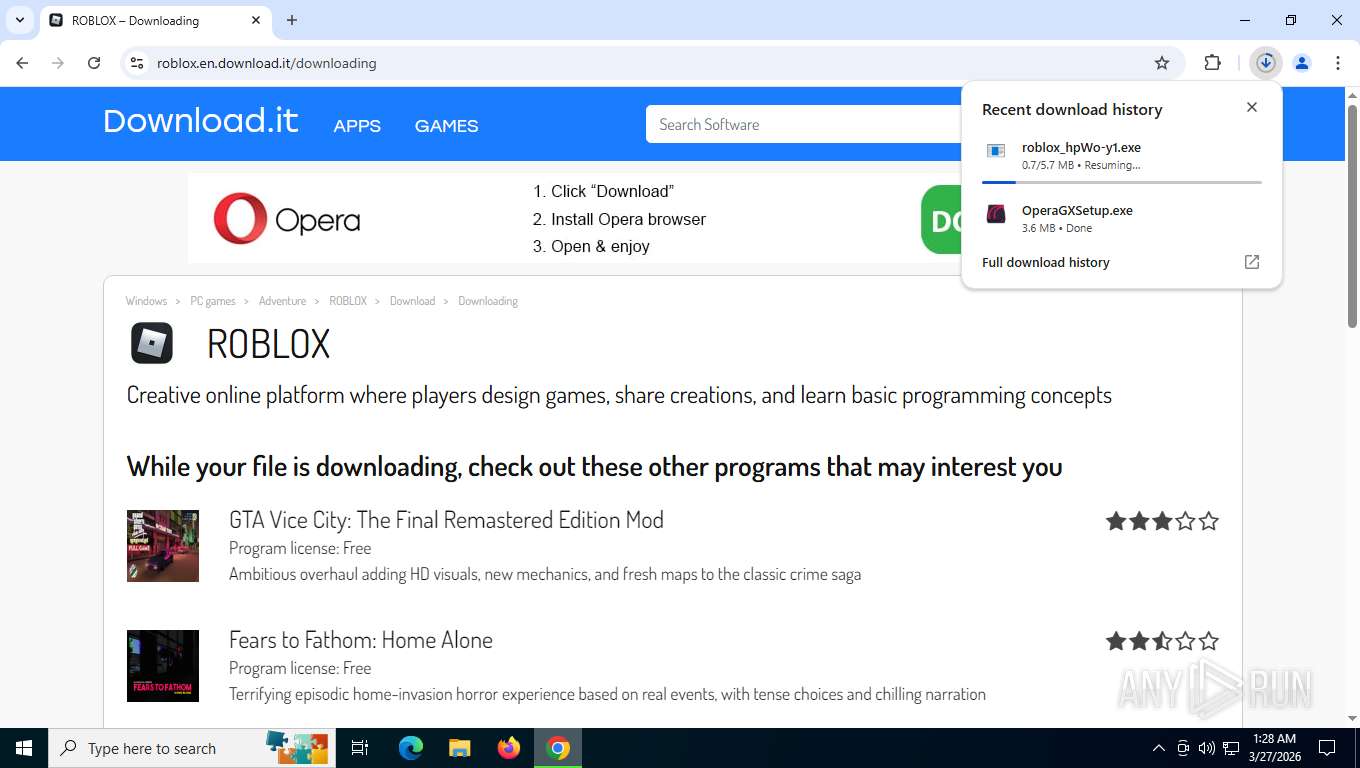Click the Download breadcrumb link
Screen dimensions: 1360x768
coord(412,301)
